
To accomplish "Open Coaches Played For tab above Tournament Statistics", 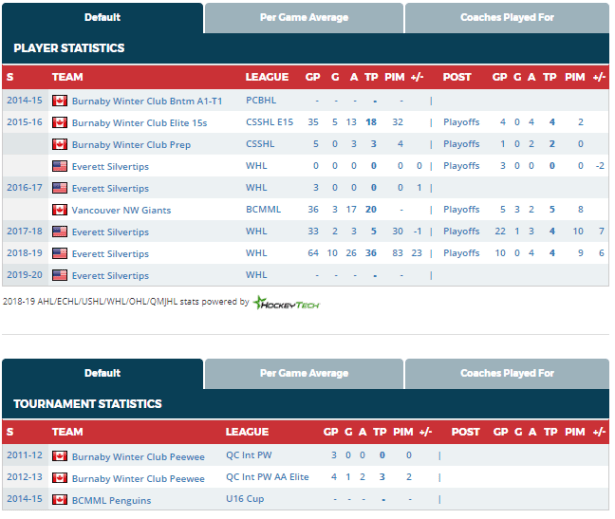I will [x=506, y=373].
